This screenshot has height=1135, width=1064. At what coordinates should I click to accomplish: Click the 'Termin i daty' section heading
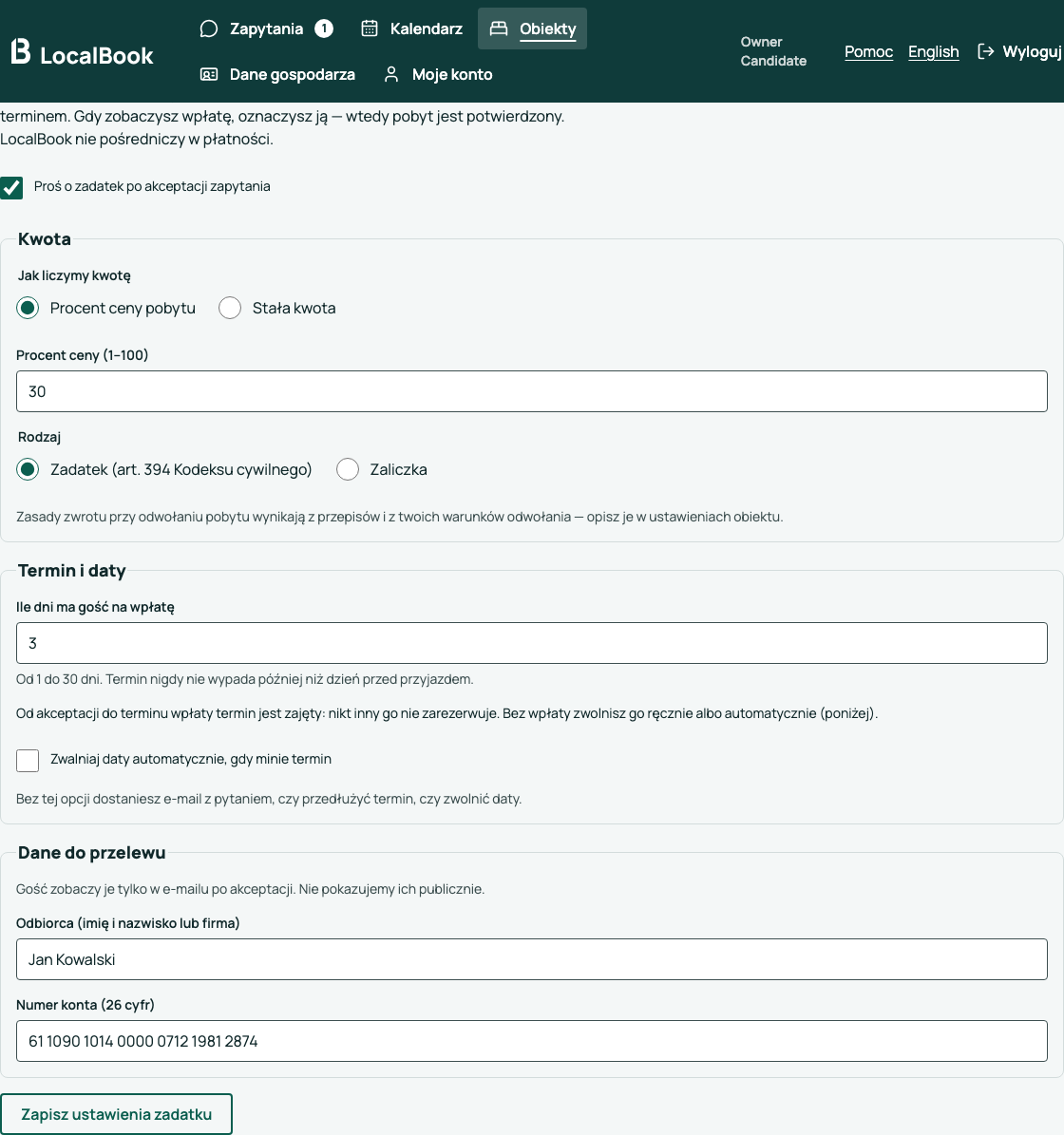(71, 571)
